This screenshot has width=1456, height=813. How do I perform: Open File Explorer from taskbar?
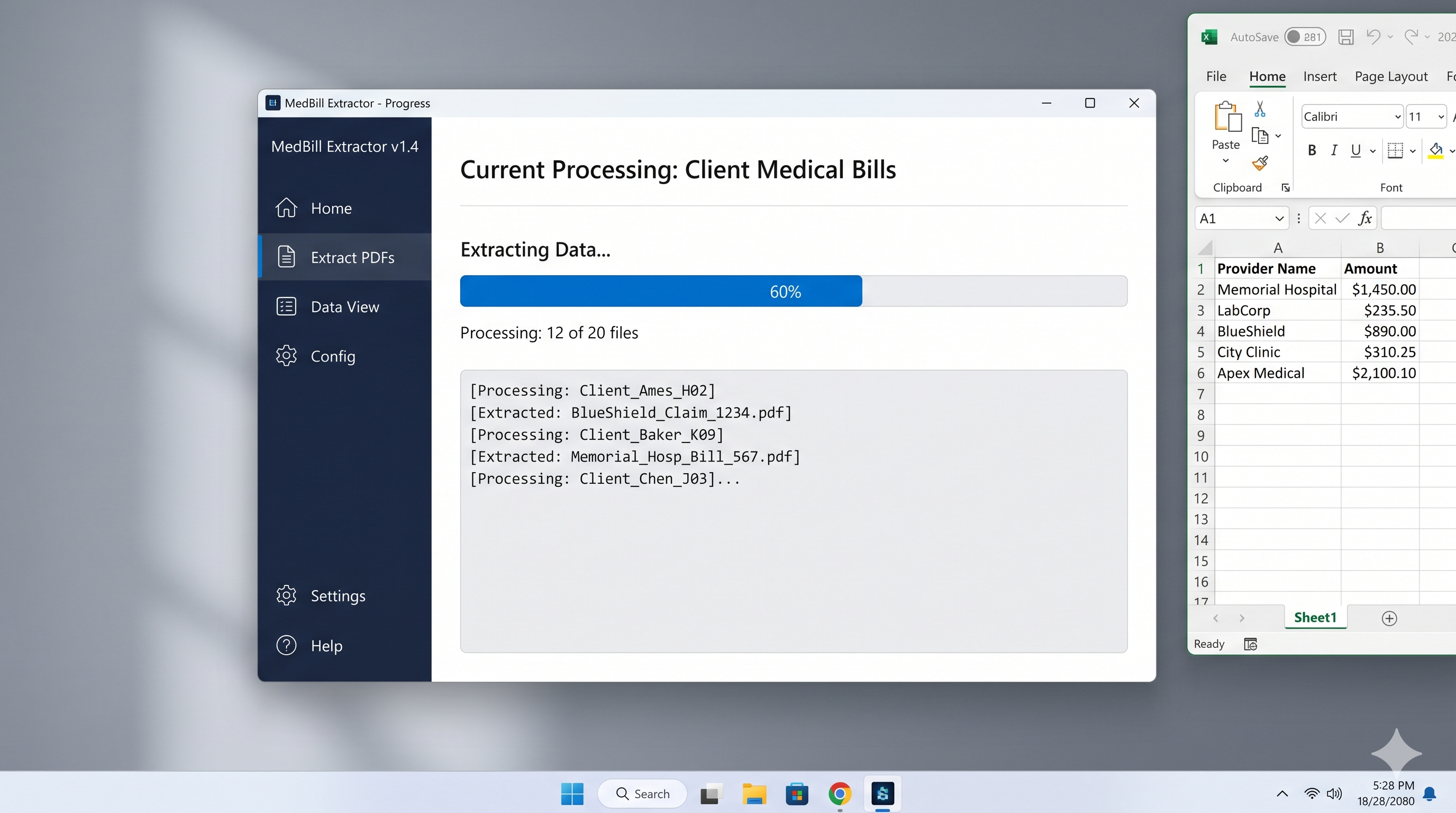pyautogui.click(x=754, y=794)
